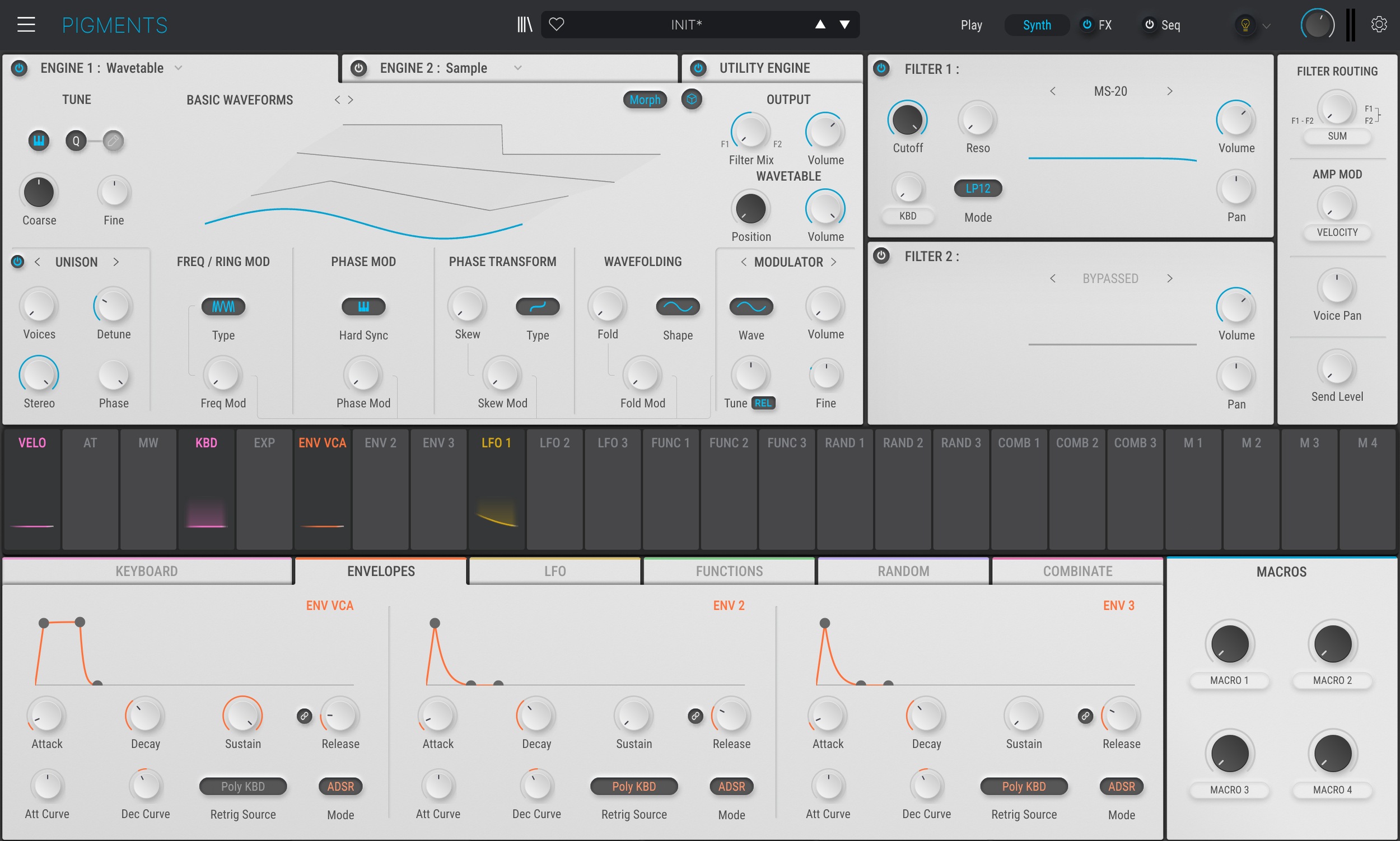The width and height of the screenshot is (1400, 841).
Task: Toggle Filter 1 power button
Action: click(881, 68)
